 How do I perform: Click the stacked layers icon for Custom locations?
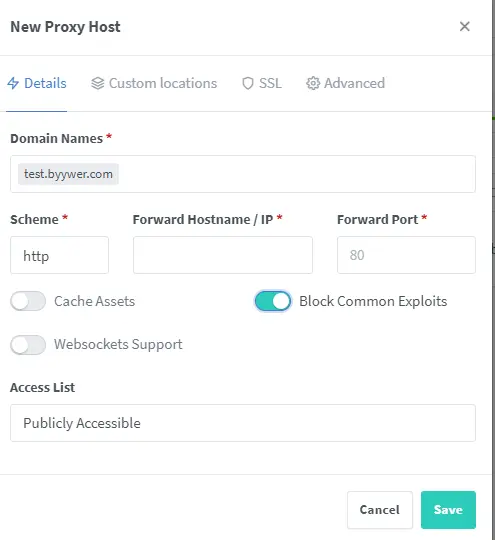pyautogui.click(x=97, y=83)
